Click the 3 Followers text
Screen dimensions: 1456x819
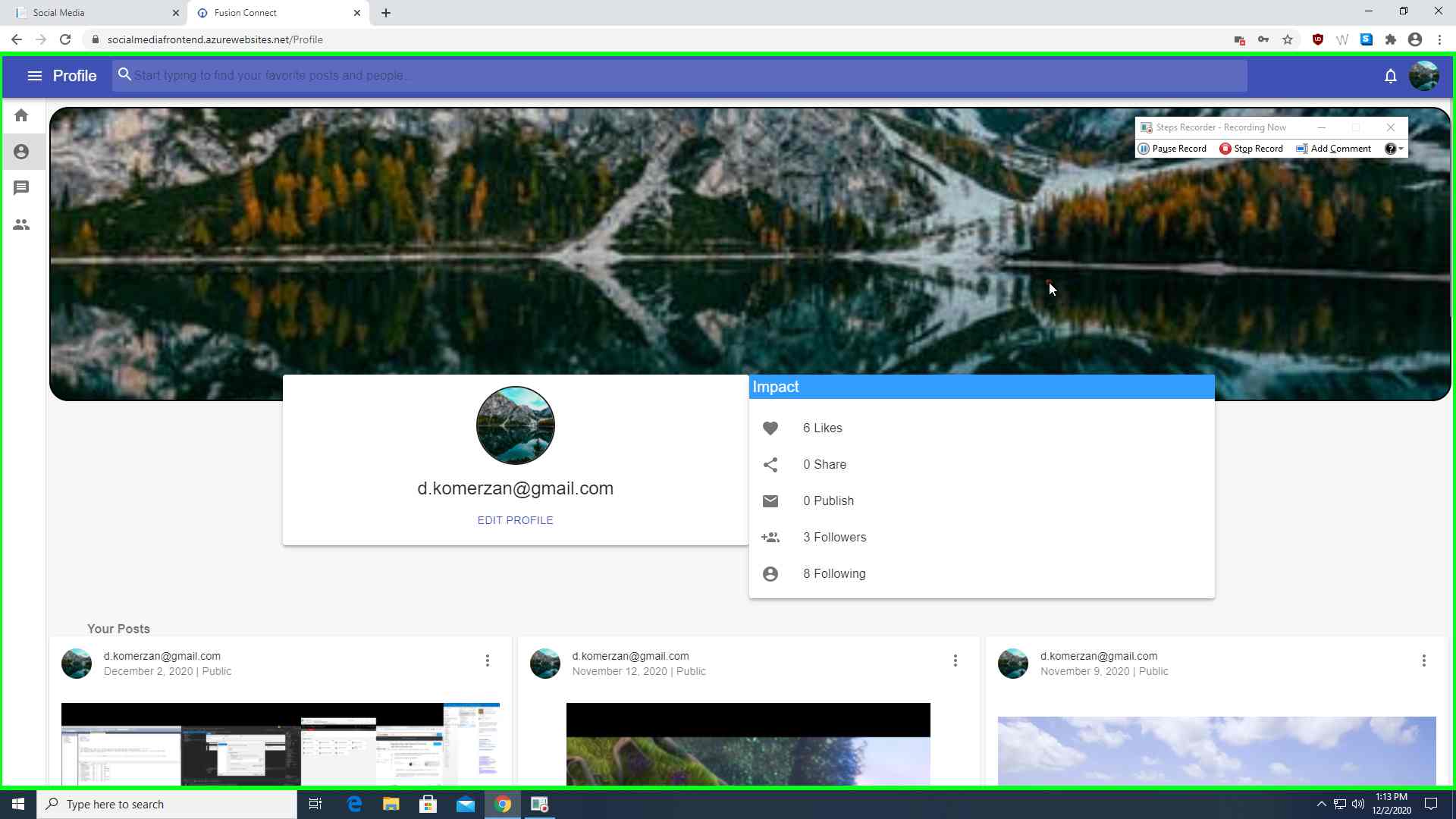(x=835, y=538)
